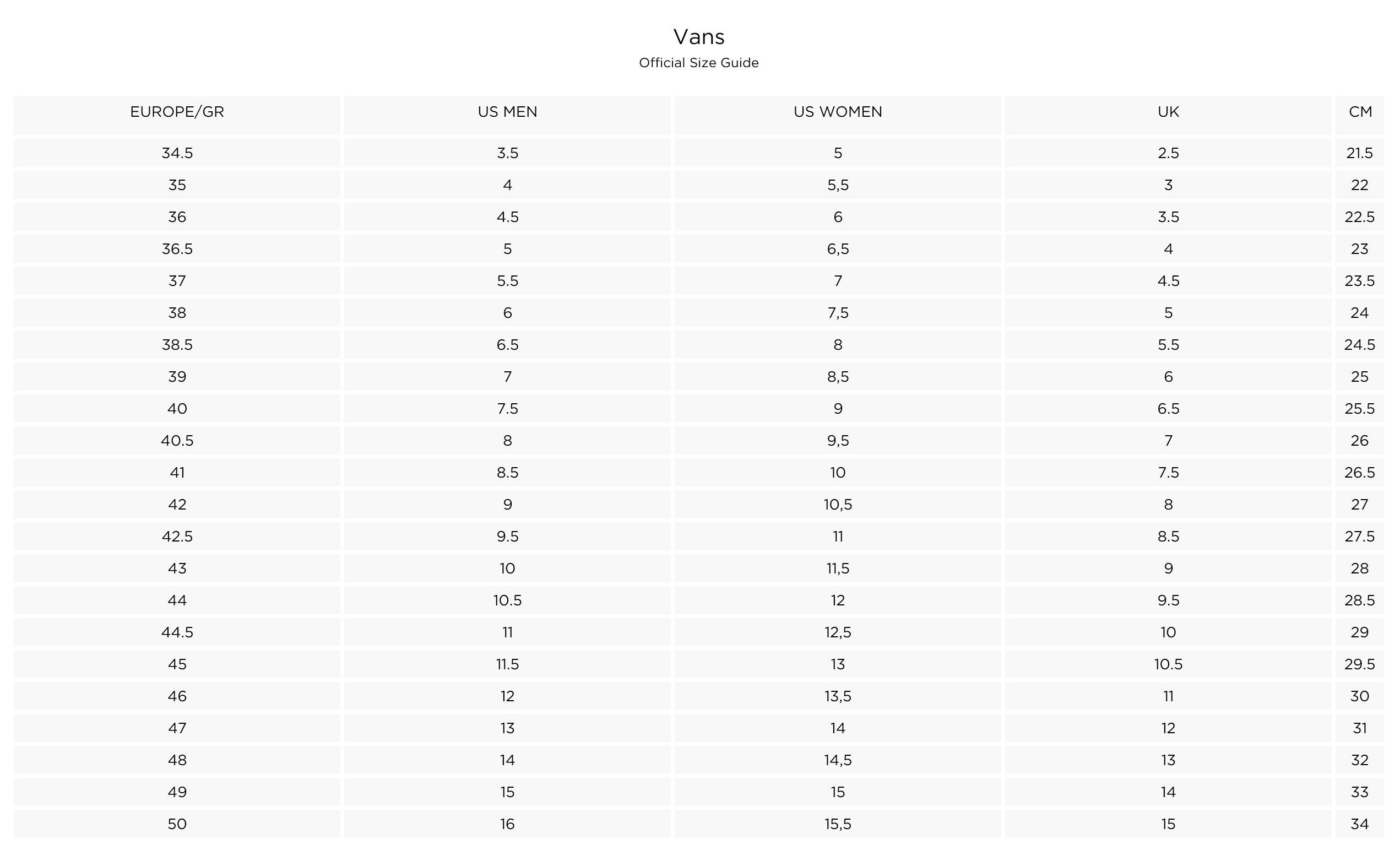
Task: Click the Official Size Guide subtitle
Action: 699,63
